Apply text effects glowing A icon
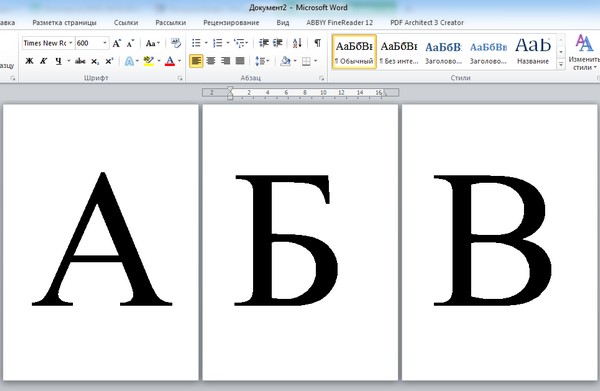 (129, 61)
